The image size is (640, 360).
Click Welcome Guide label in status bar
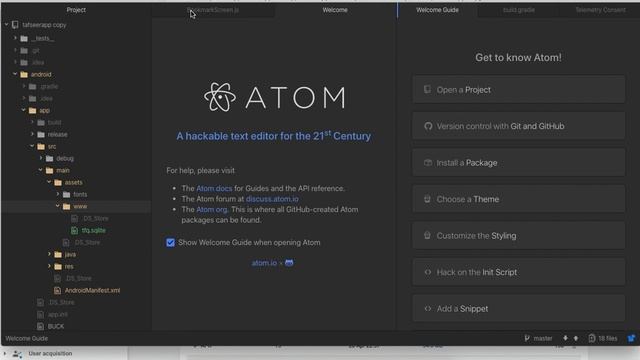[27, 338]
